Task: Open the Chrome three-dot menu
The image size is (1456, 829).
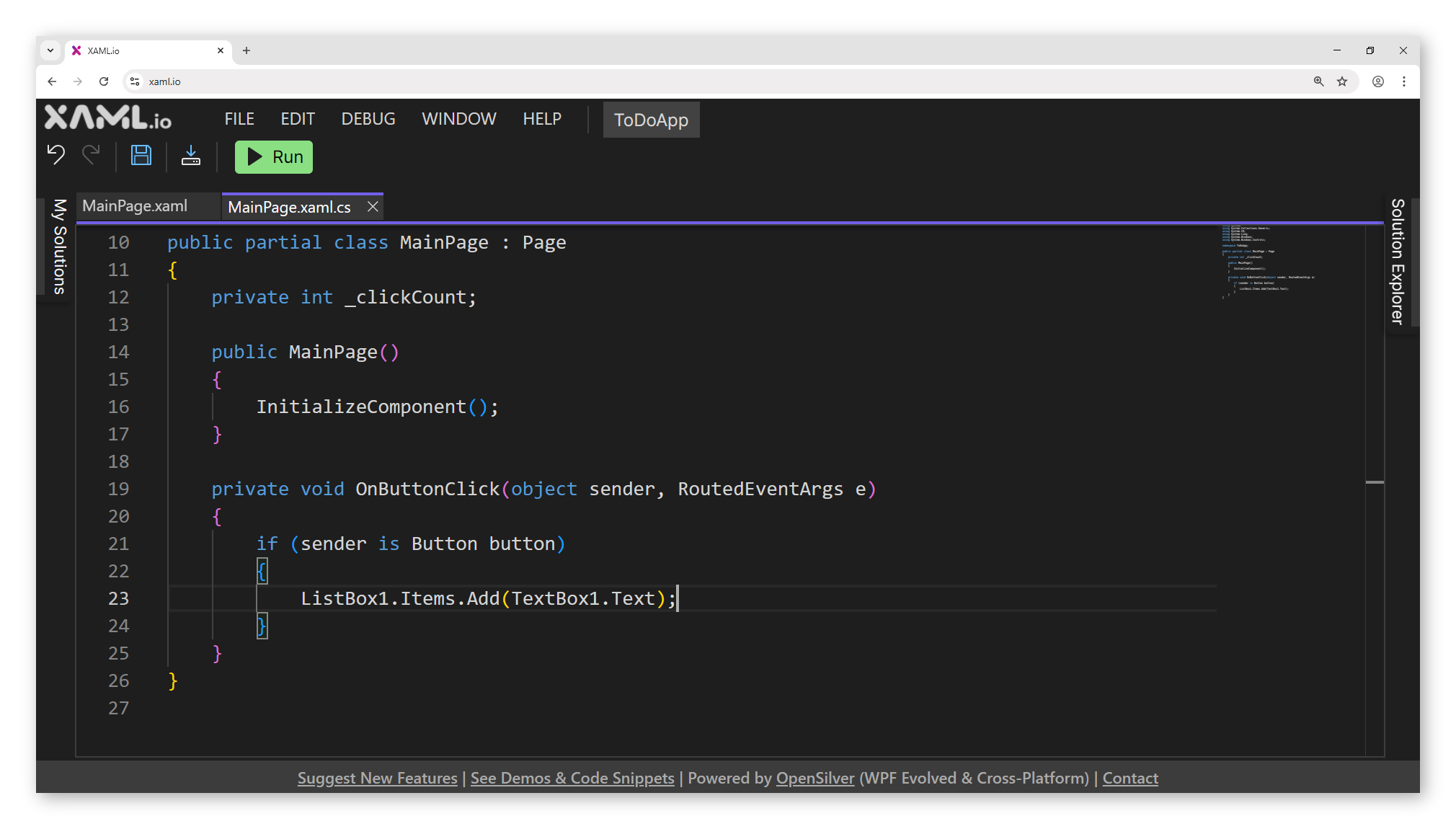Action: (1403, 81)
